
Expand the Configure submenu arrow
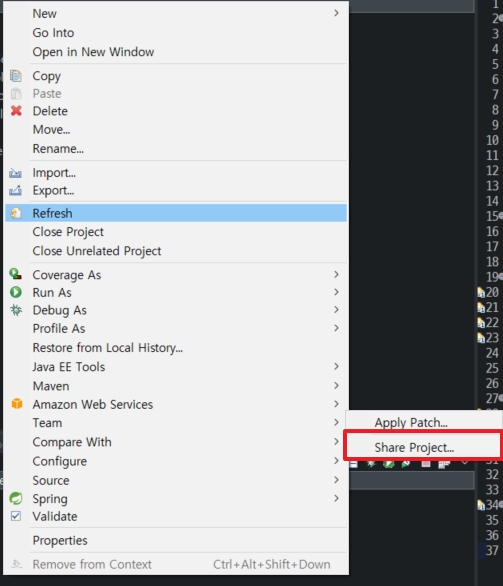click(336, 461)
